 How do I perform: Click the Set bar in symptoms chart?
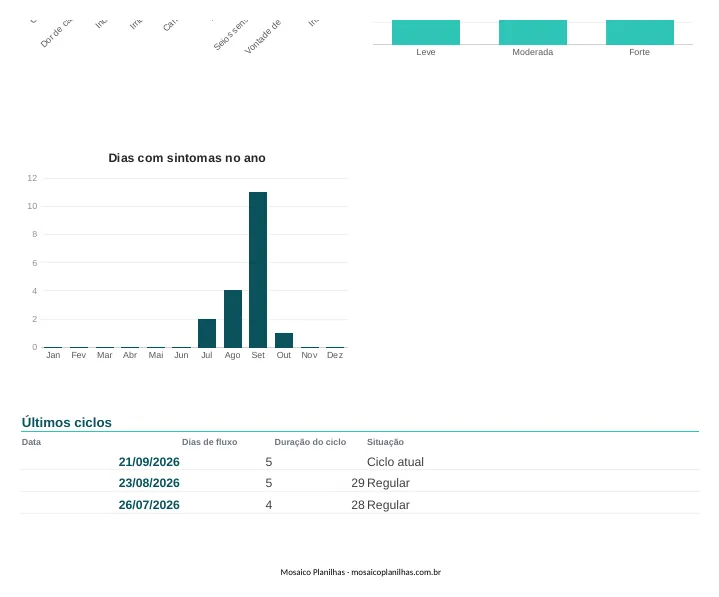tap(258, 270)
